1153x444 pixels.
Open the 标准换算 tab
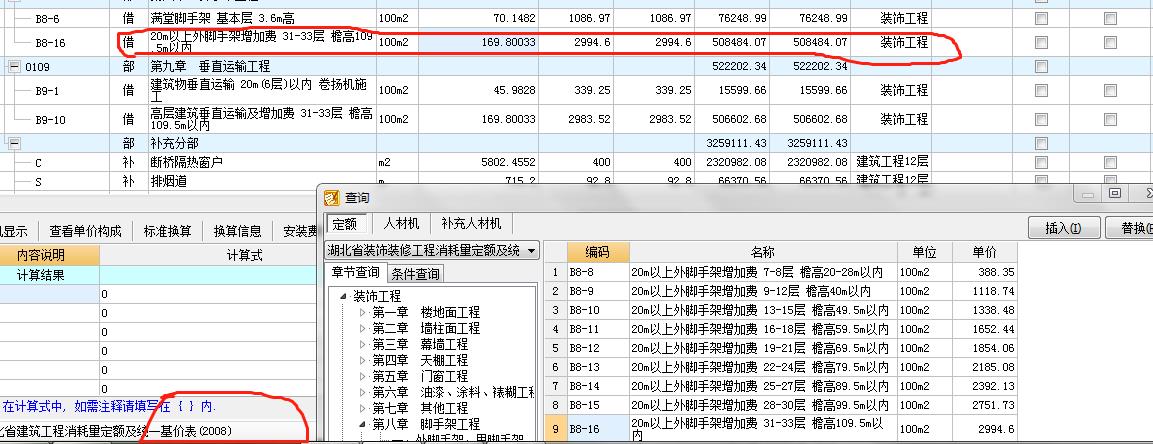(x=167, y=232)
